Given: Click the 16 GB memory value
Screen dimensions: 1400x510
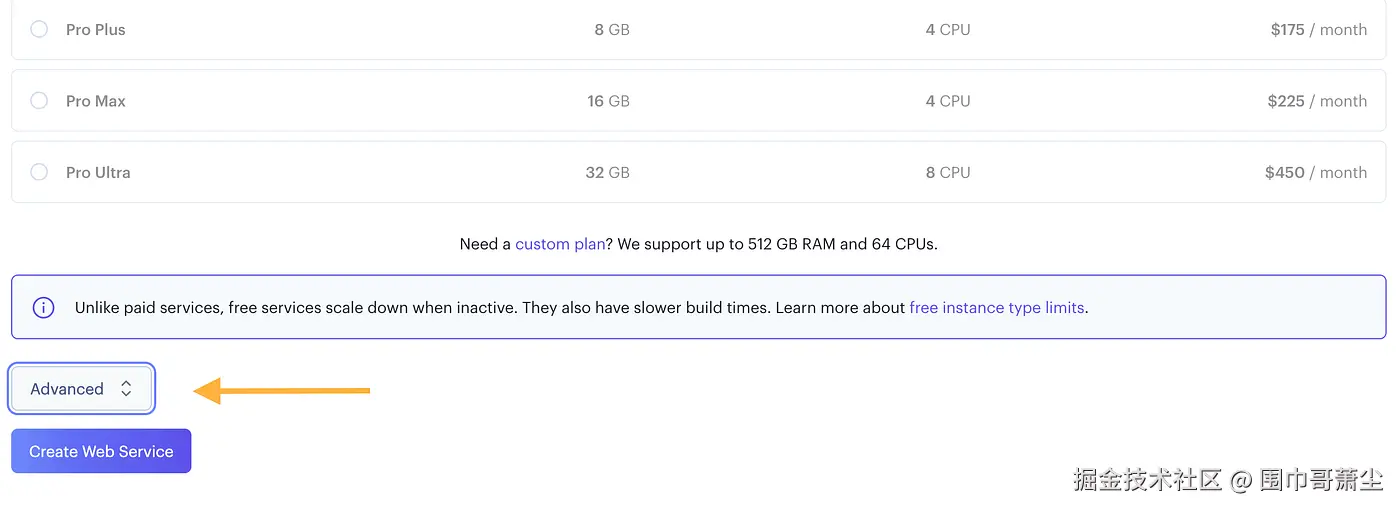Looking at the screenshot, I should point(608,101).
